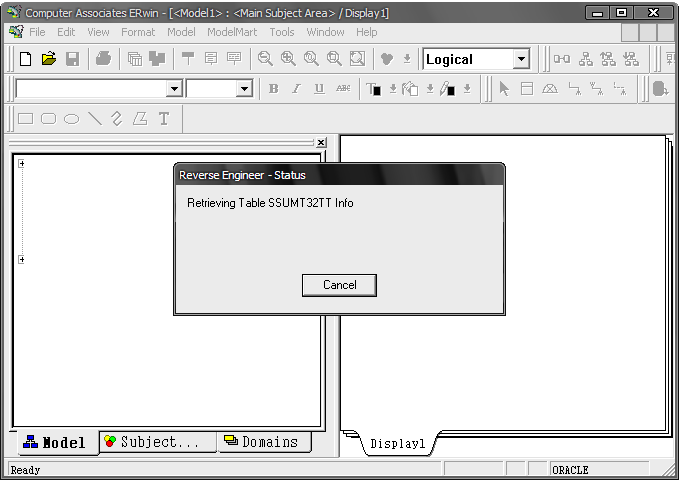Click the text color icon

(x=374, y=89)
